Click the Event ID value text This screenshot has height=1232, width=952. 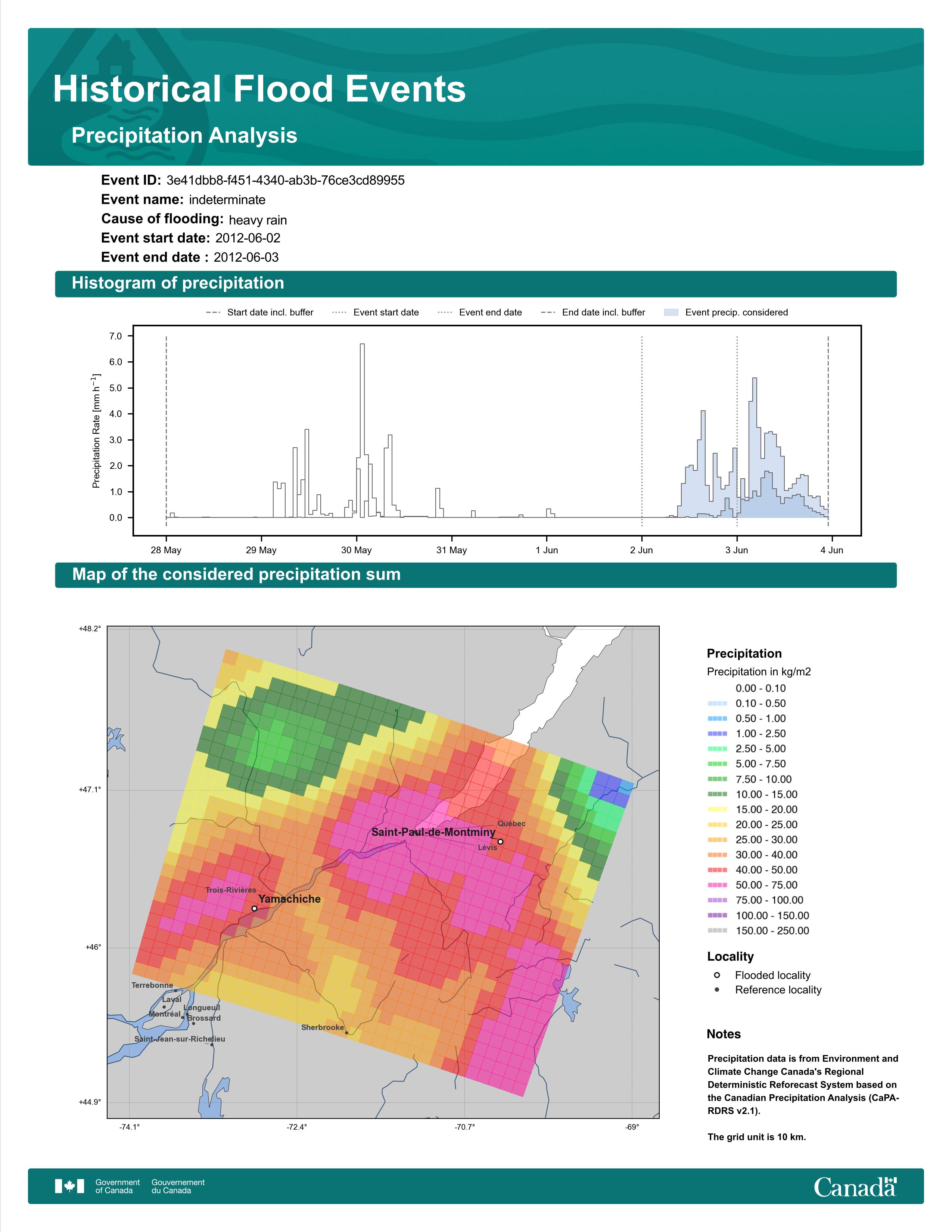click(285, 181)
